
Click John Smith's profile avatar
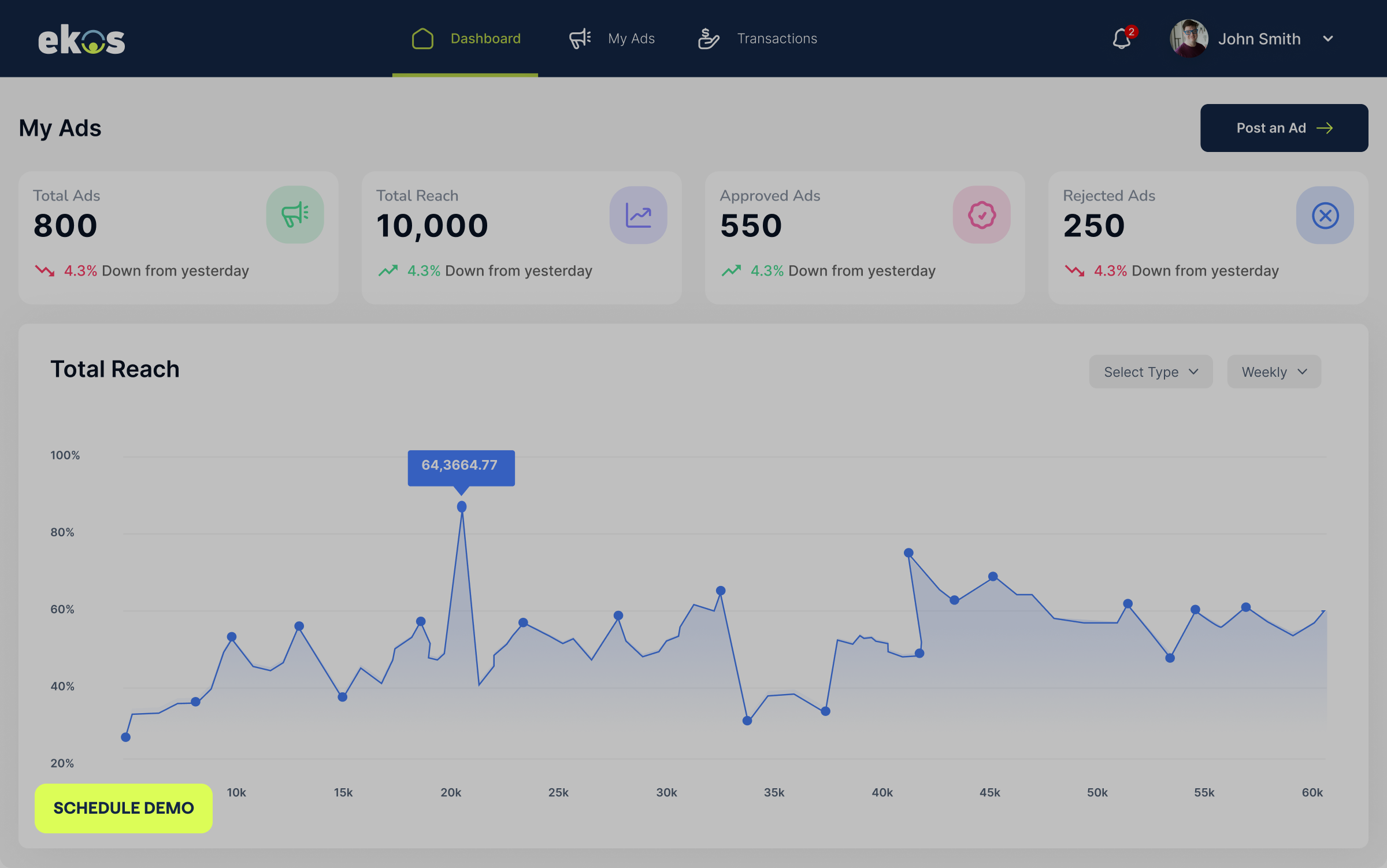pos(1188,39)
